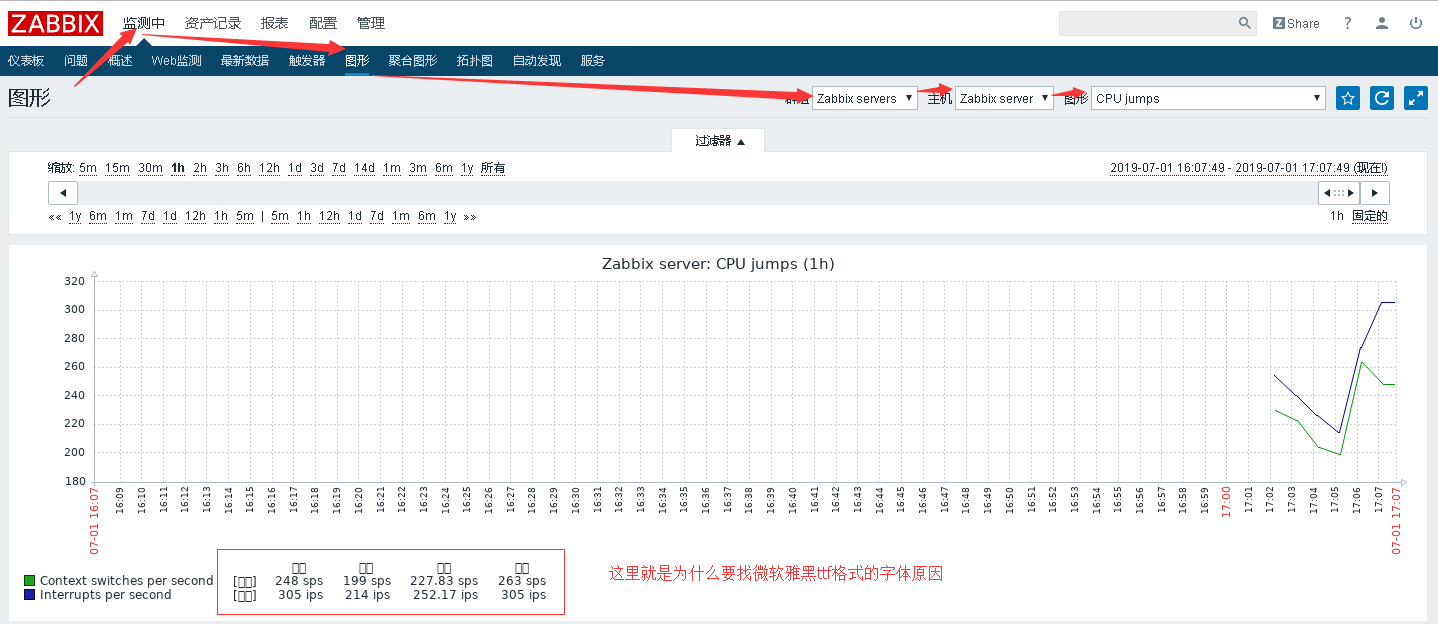
Task: Go to the 聚合图形 submenu
Action: (x=413, y=61)
